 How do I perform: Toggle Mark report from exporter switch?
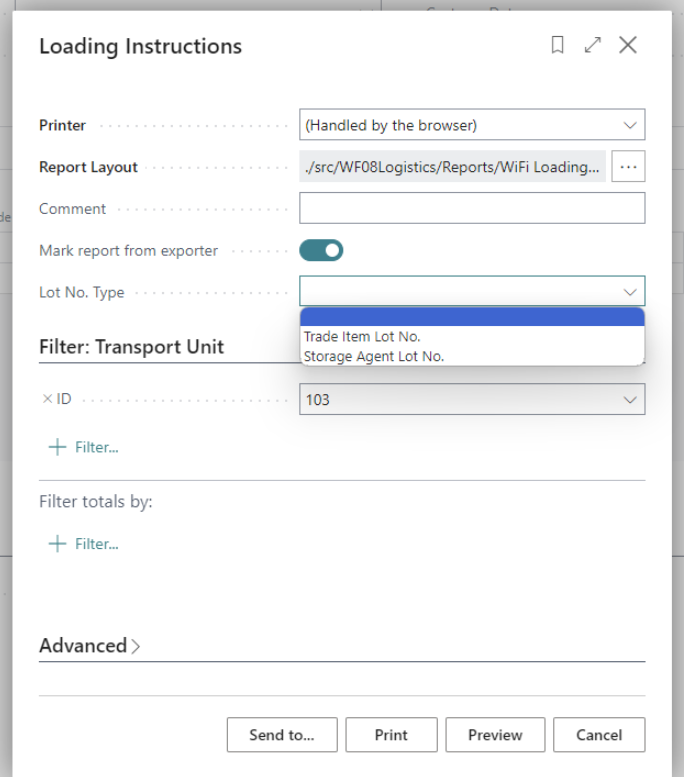pyautogui.click(x=321, y=251)
